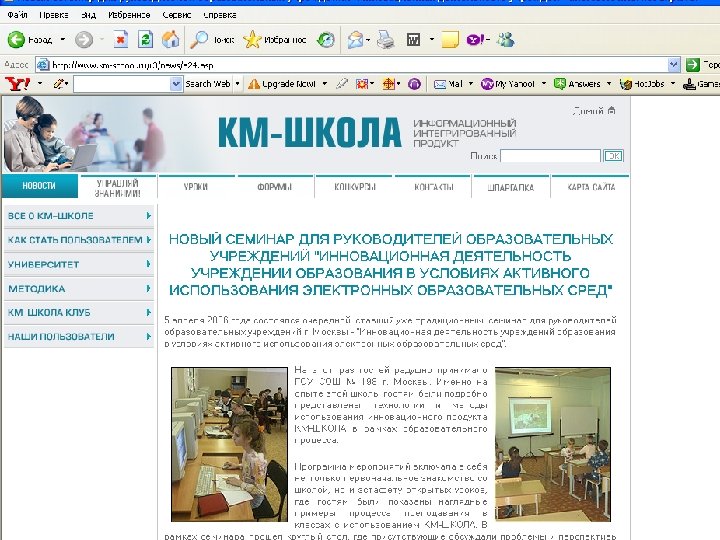
Task: Click the red Yahoo! logo in toolbar
Action: coord(17,84)
